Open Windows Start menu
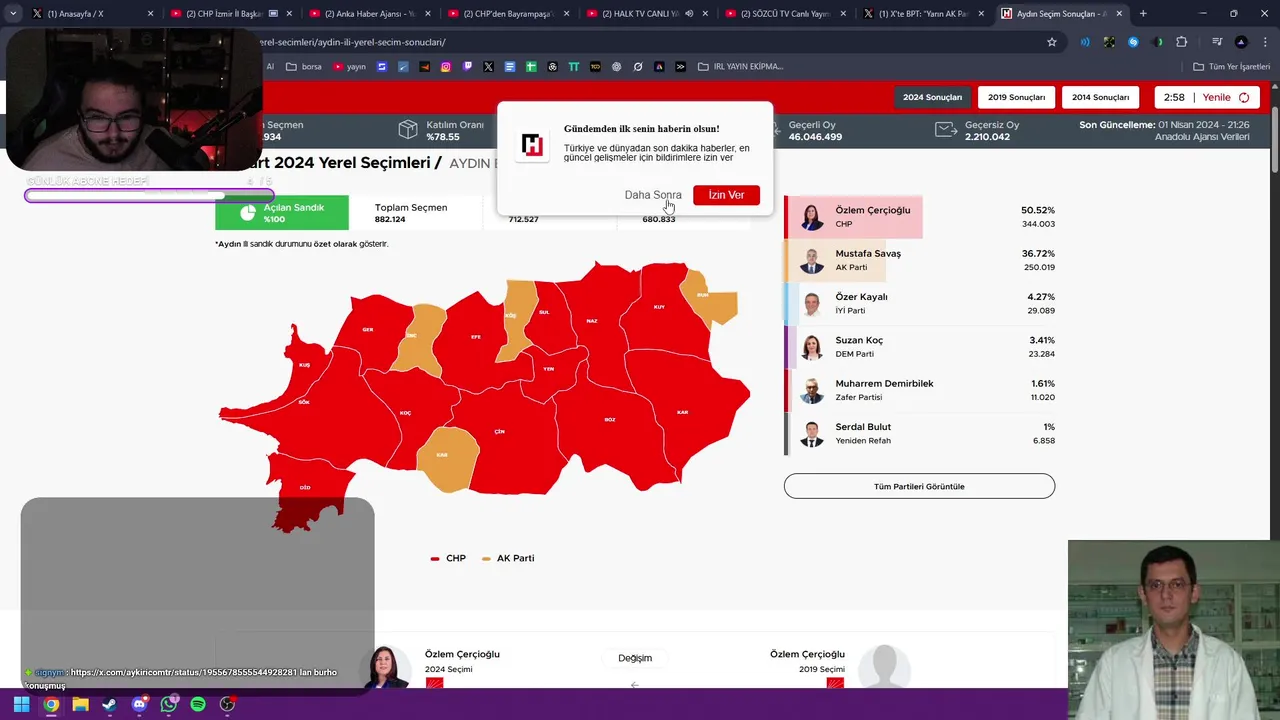Image resolution: width=1280 pixels, height=720 pixels. click(x=22, y=704)
